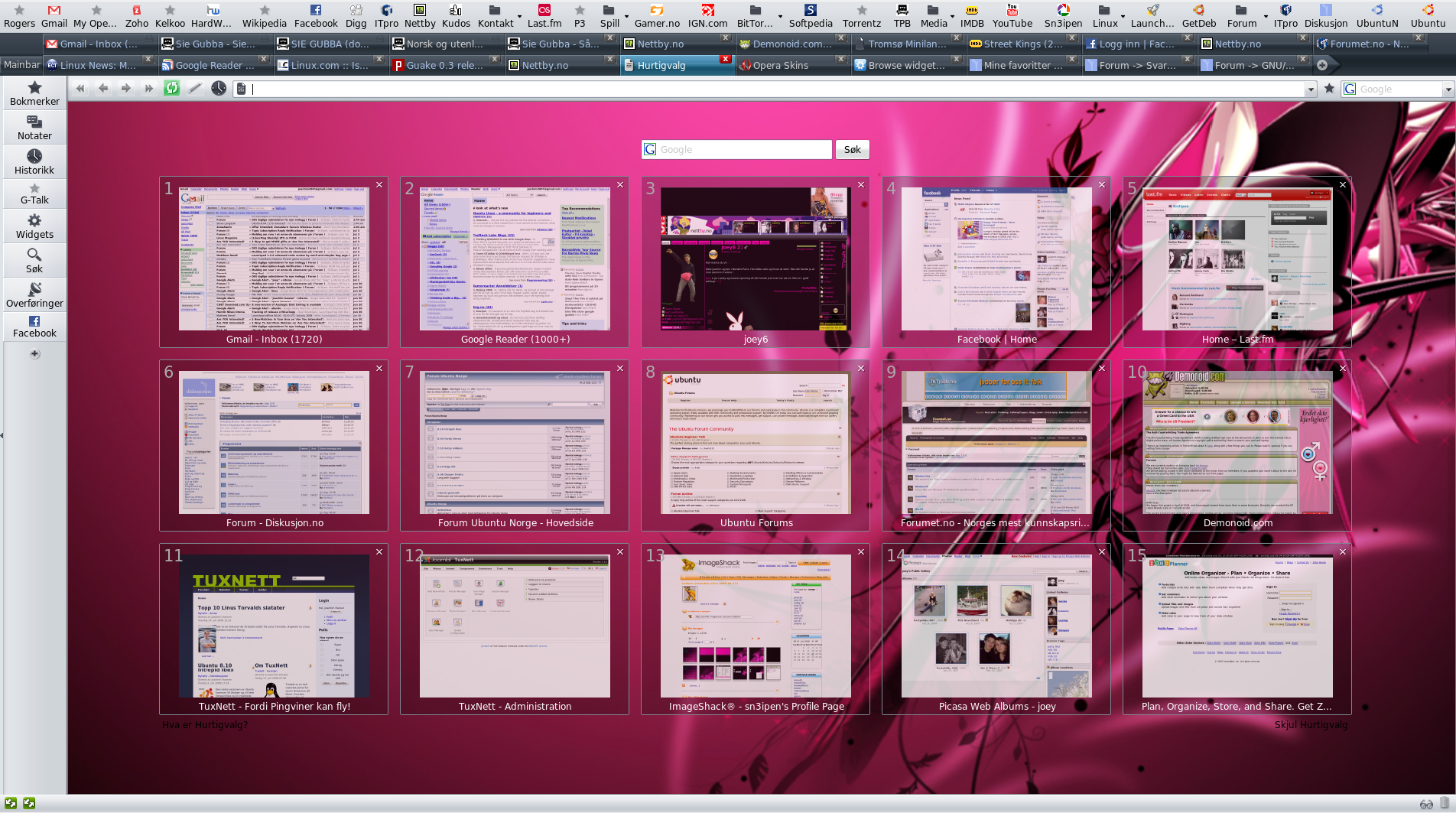1456x813 pixels.
Task: Focus the toolbar Google search field
Action: pyautogui.click(x=1399, y=89)
